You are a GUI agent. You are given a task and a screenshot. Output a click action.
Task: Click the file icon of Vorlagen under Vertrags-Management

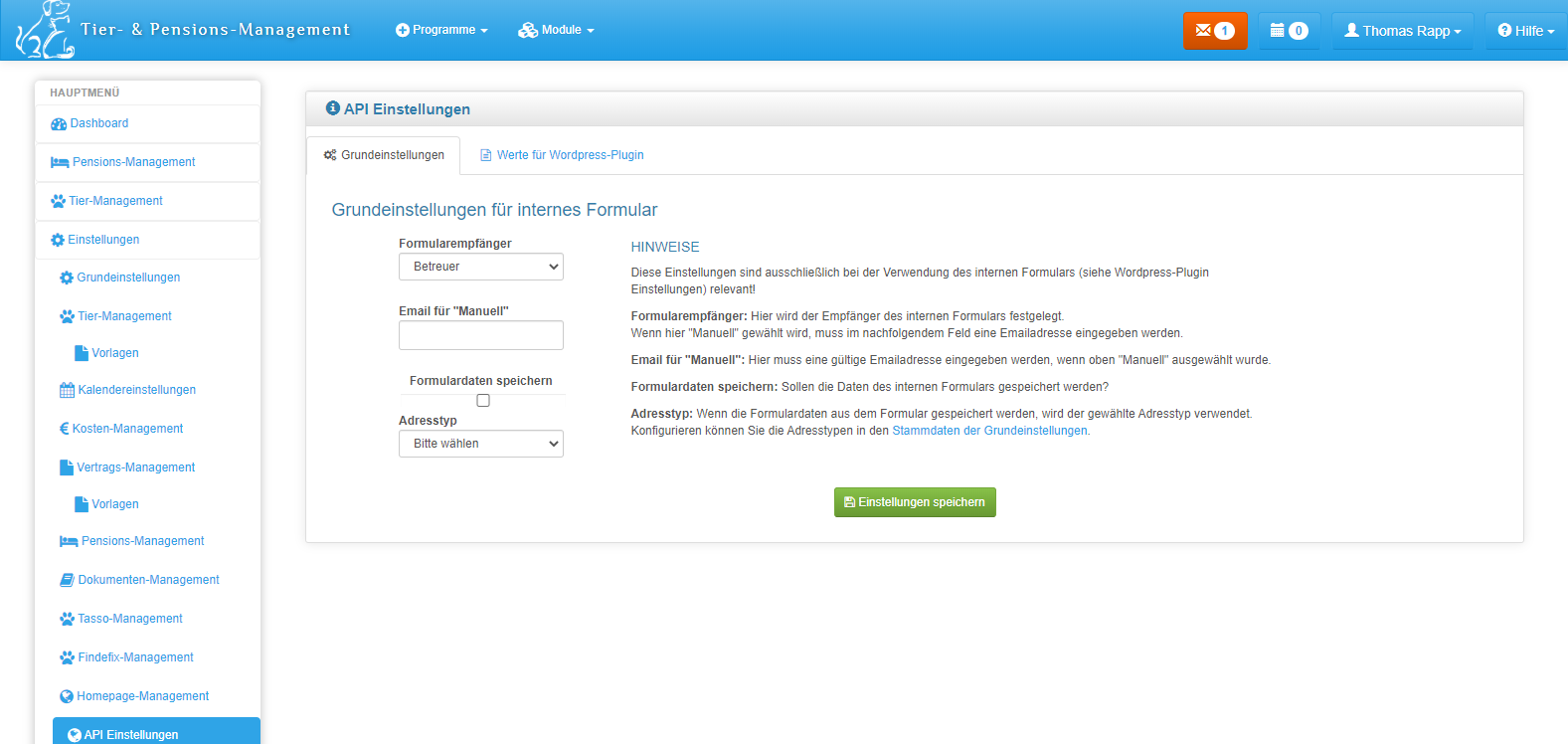pyautogui.click(x=82, y=504)
